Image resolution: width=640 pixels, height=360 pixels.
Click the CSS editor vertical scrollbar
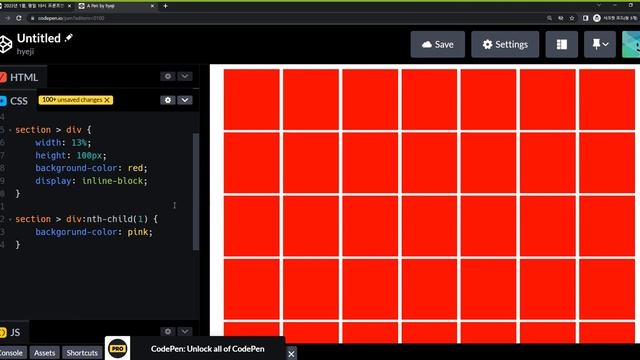pos(196,191)
